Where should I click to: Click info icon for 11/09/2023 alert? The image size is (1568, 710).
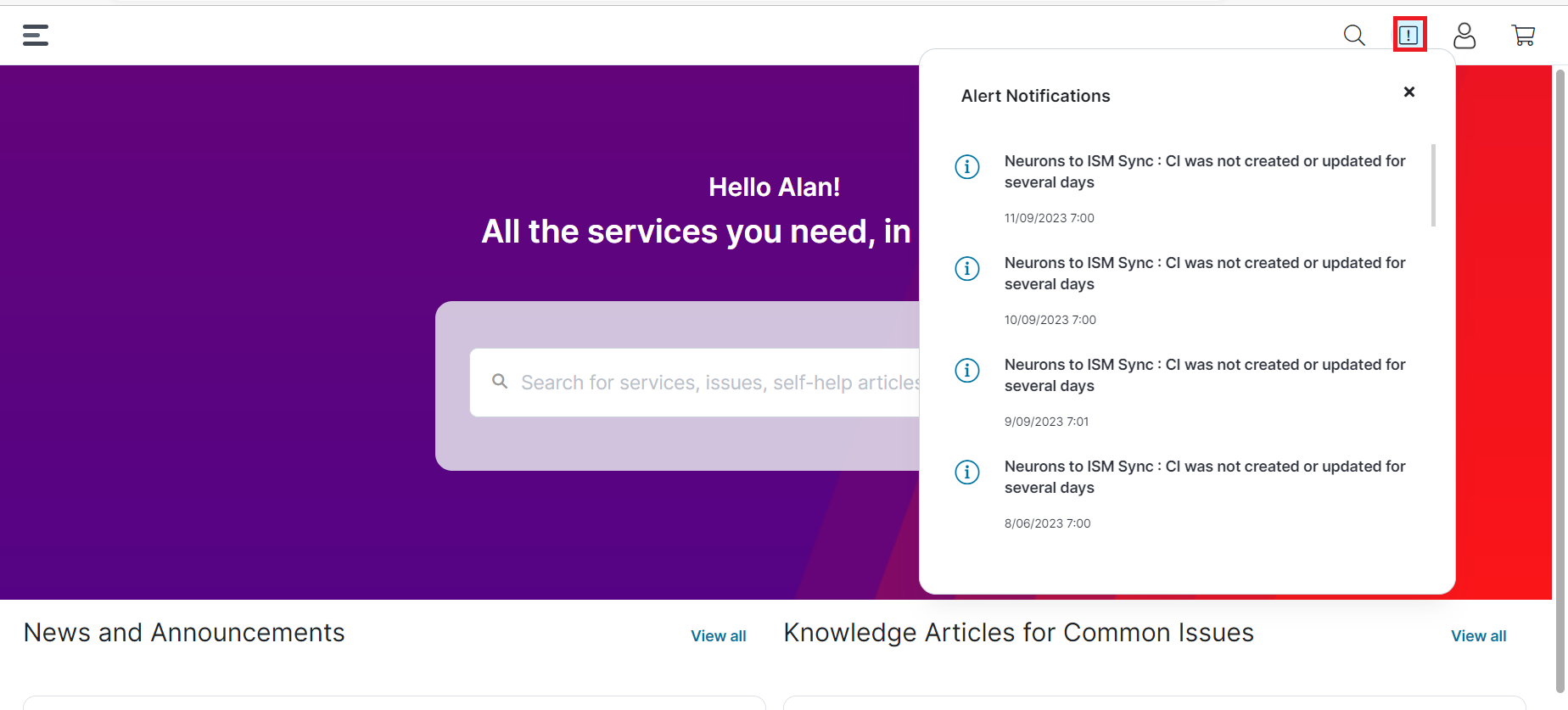coord(967,166)
